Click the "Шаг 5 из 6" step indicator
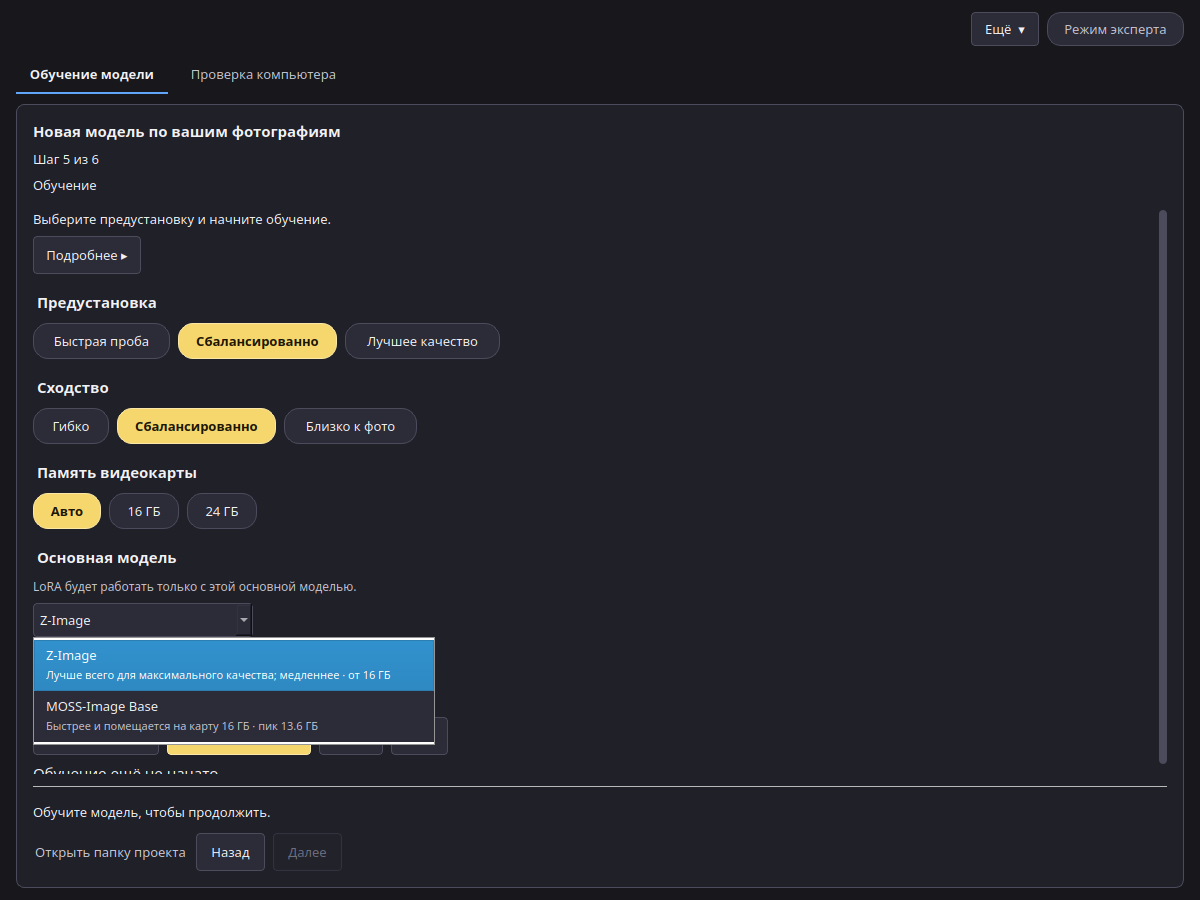The height and width of the screenshot is (900, 1200). click(66, 159)
